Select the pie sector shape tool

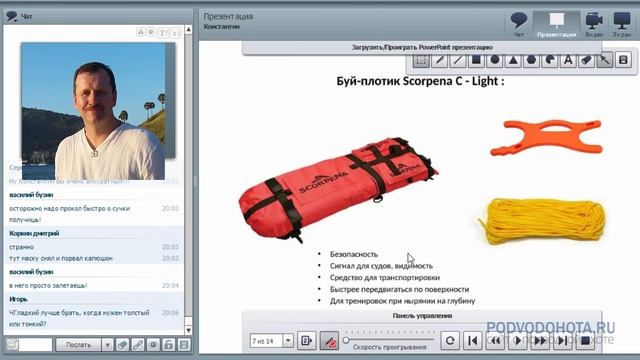click(550, 60)
